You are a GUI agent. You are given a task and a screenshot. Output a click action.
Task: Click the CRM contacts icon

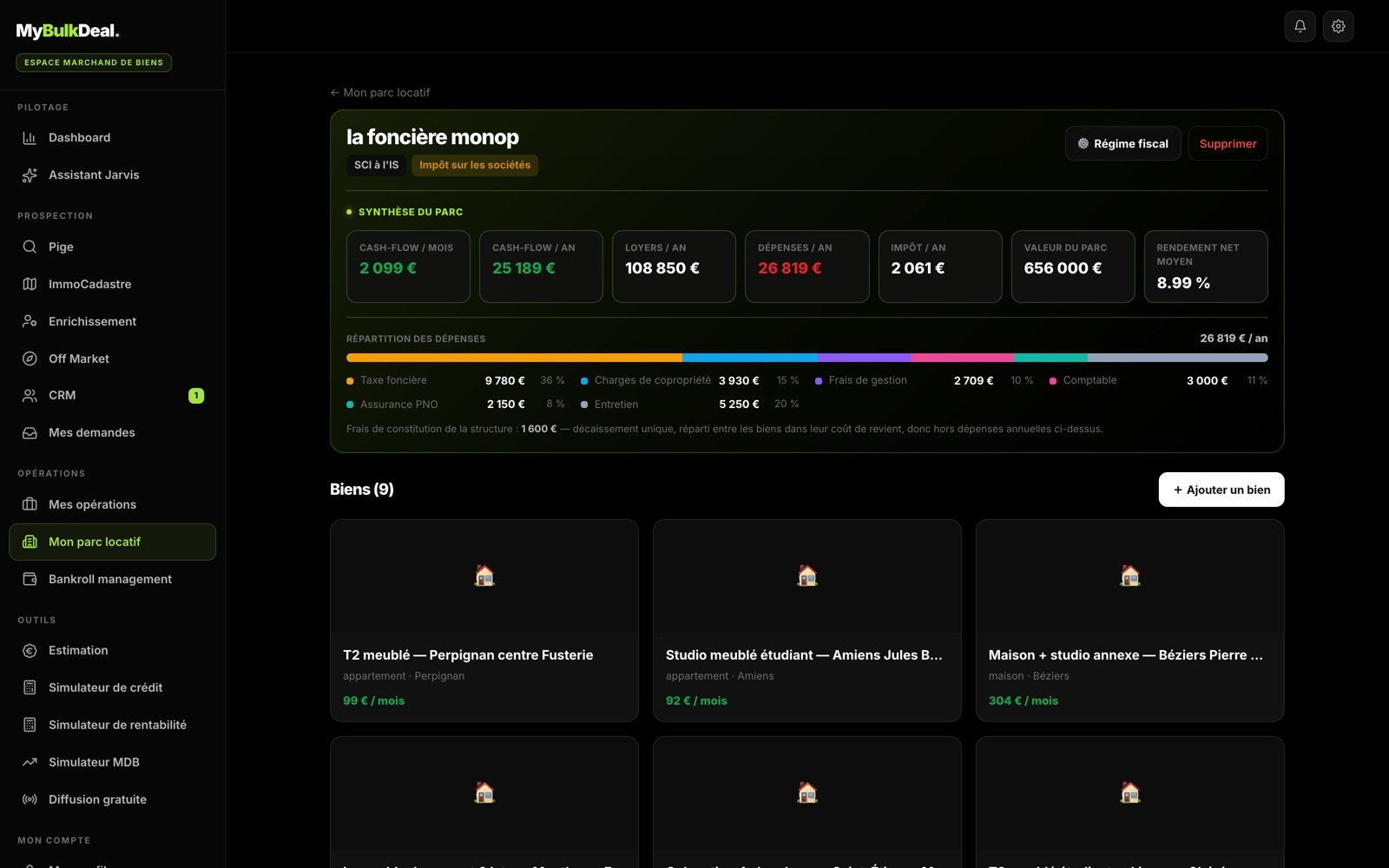point(30,396)
